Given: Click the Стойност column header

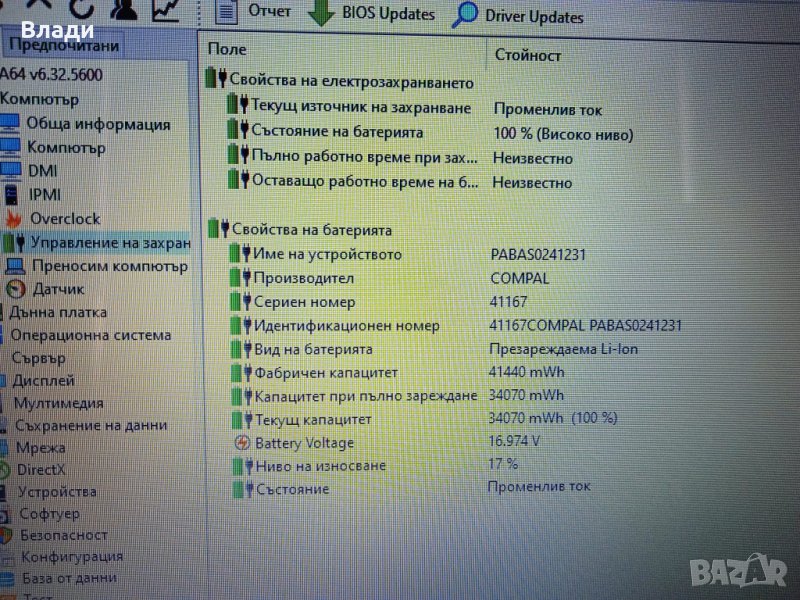Looking at the screenshot, I should click(x=527, y=56).
